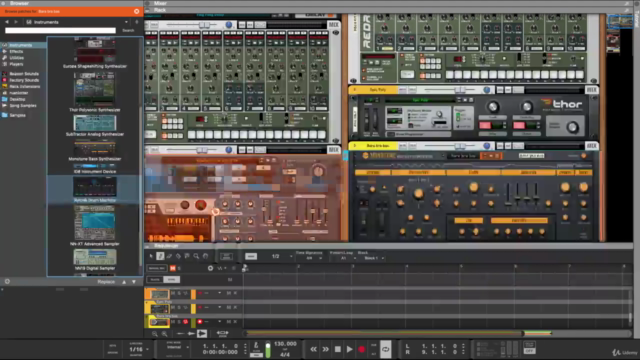The image size is (640, 360).
Task: Solo the top orange sequencer track
Action: [179, 293]
